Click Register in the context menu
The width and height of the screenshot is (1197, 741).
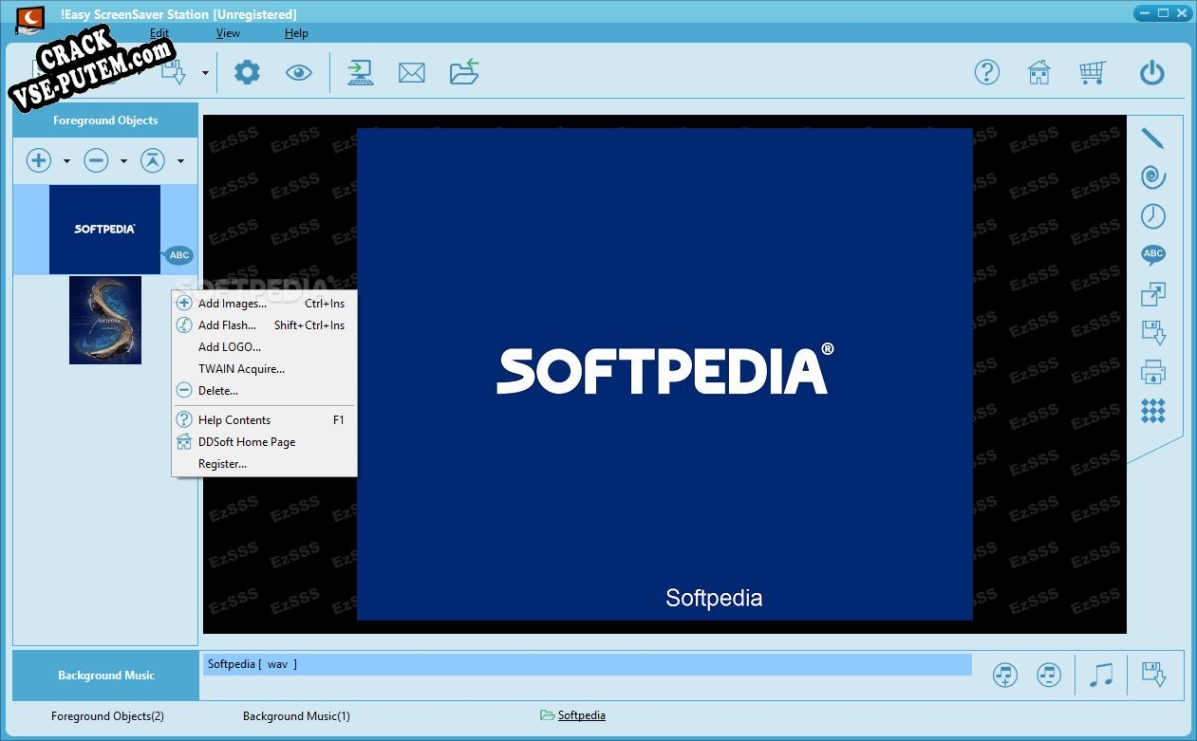click(221, 463)
